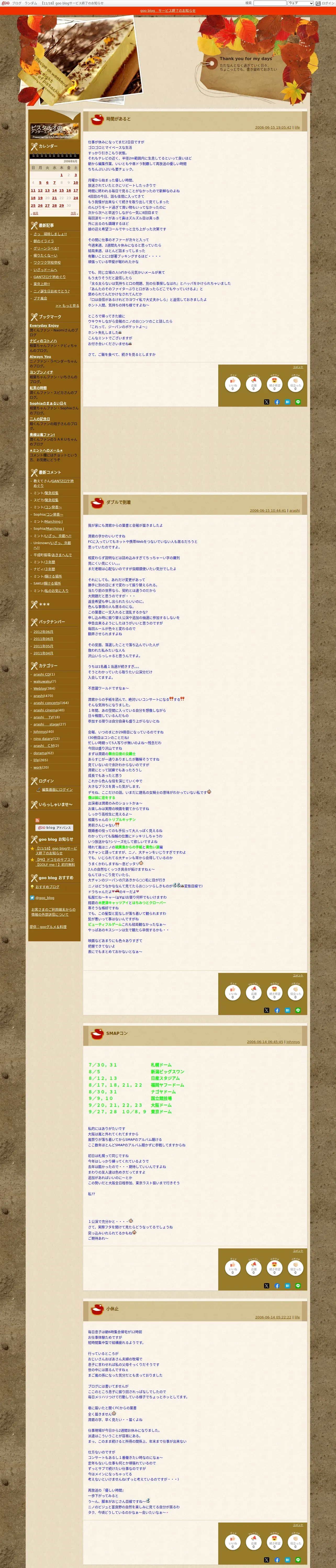Image resolution: width=336 pixels, height=1568 pixels.
Task: Share the 小休止 post on X
Action: pyautogui.click(x=266, y=1560)
